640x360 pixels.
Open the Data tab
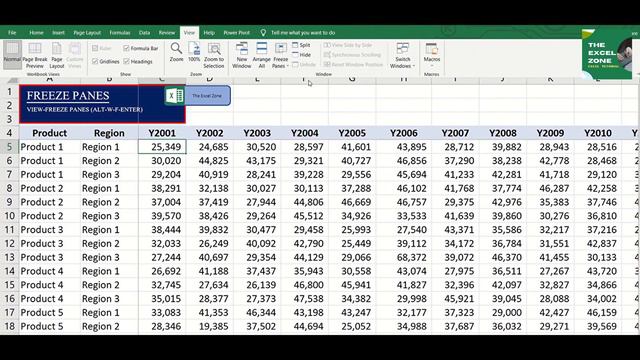pos(144,33)
